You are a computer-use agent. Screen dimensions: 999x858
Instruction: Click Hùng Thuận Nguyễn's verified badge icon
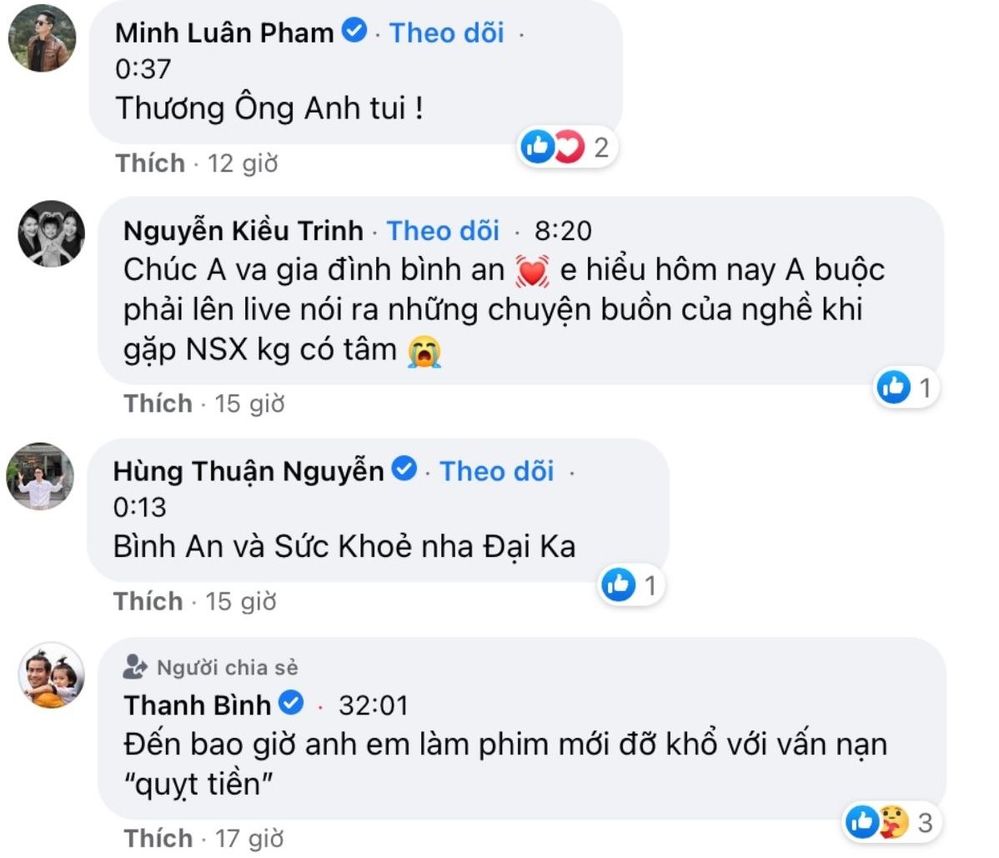click(403, 469)
